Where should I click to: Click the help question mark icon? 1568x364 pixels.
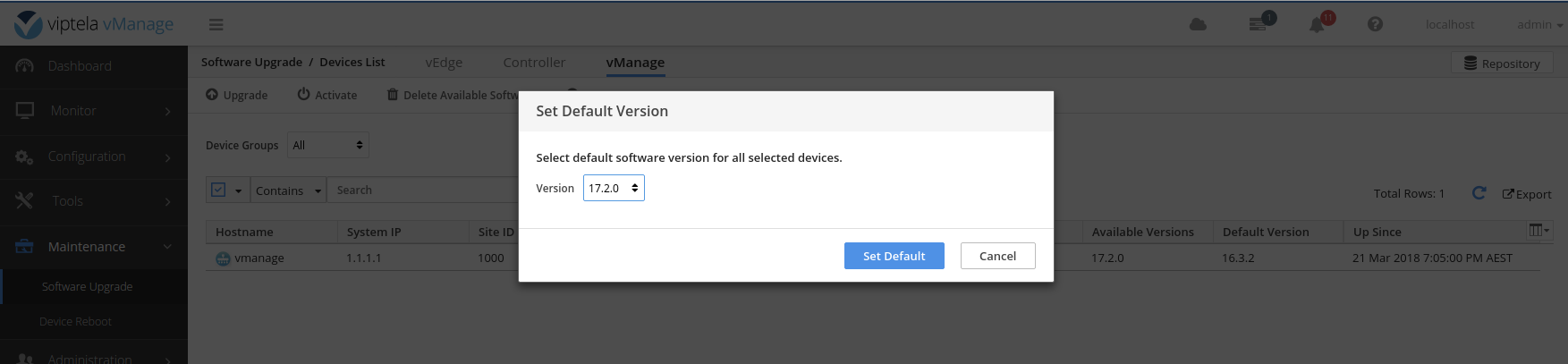click(x=1375, y=25)
